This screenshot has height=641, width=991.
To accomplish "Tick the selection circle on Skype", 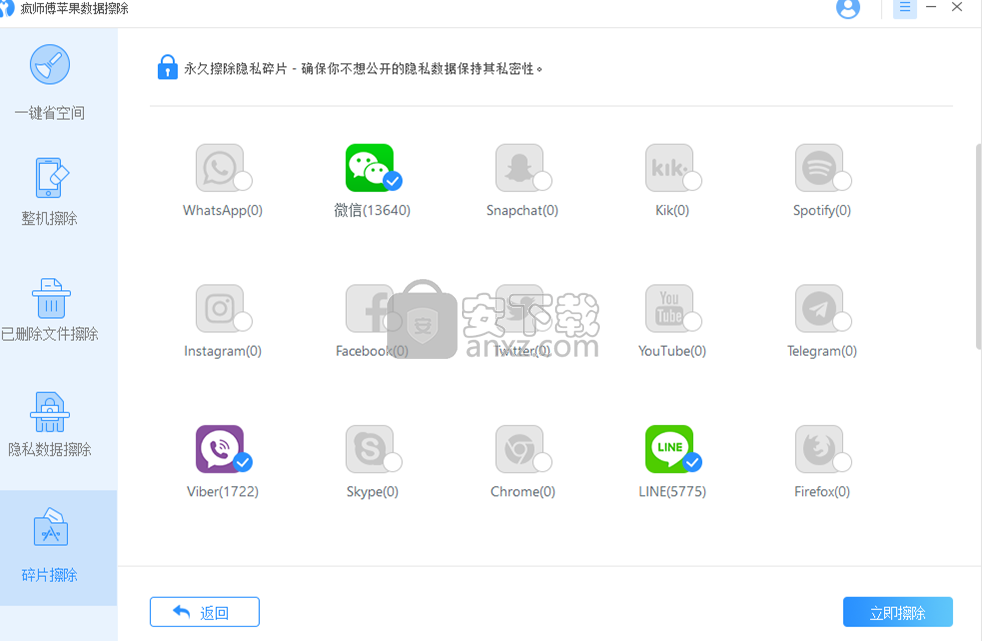I will tap(393, 462).
